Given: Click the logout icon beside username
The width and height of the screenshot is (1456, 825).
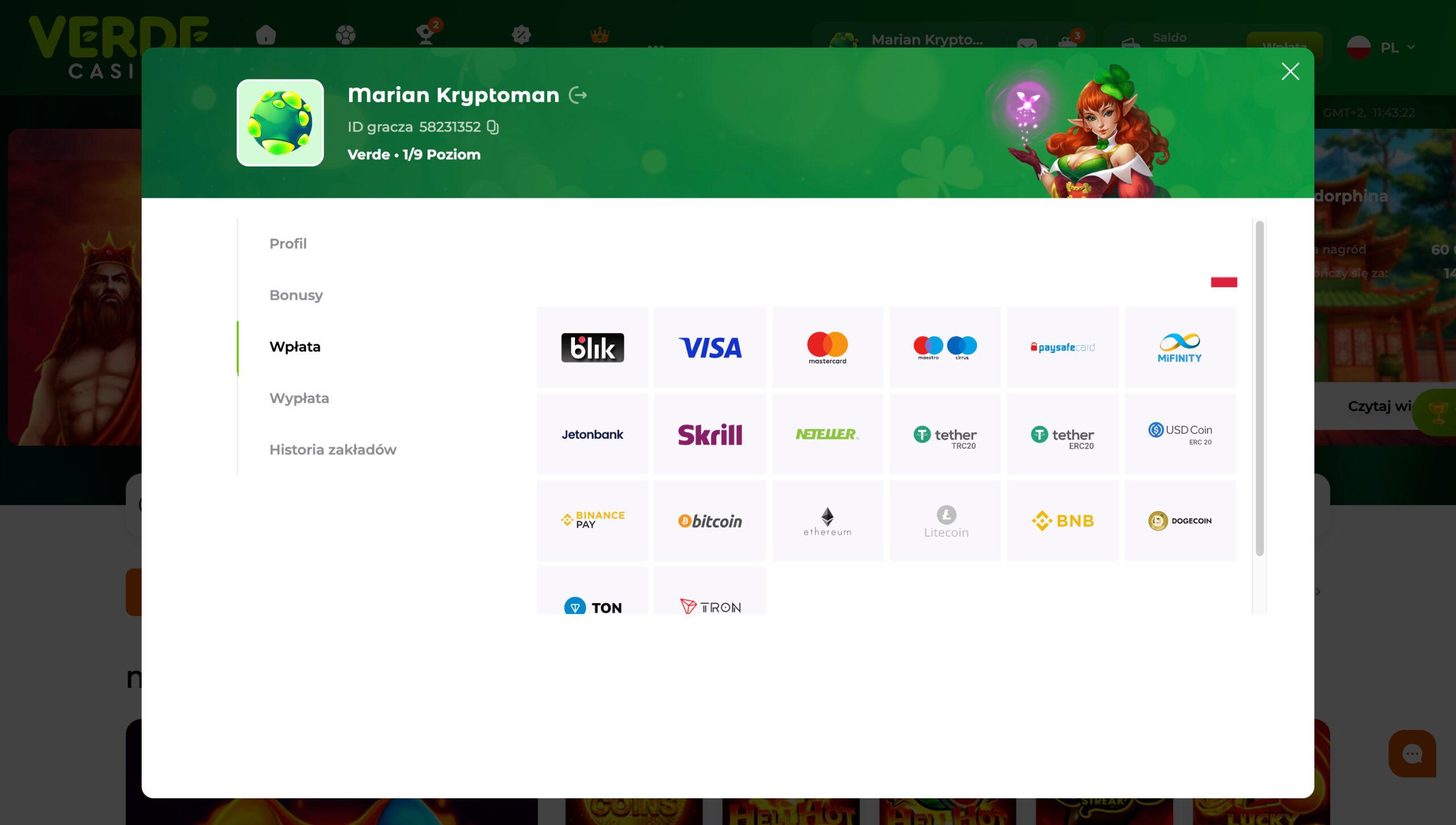Looking at the screenshot, I should (578, 95).
